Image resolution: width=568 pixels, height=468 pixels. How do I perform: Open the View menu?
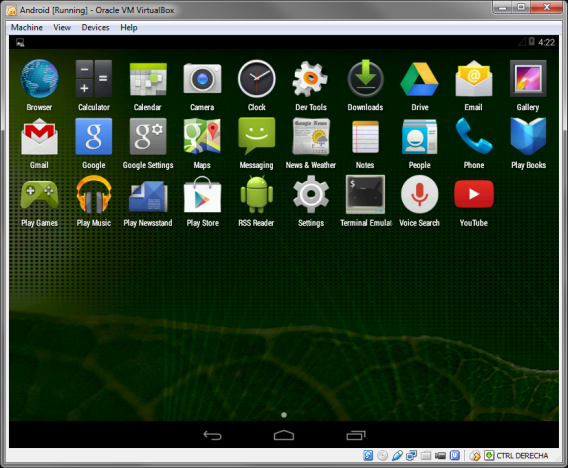click(x=62, y=28)
